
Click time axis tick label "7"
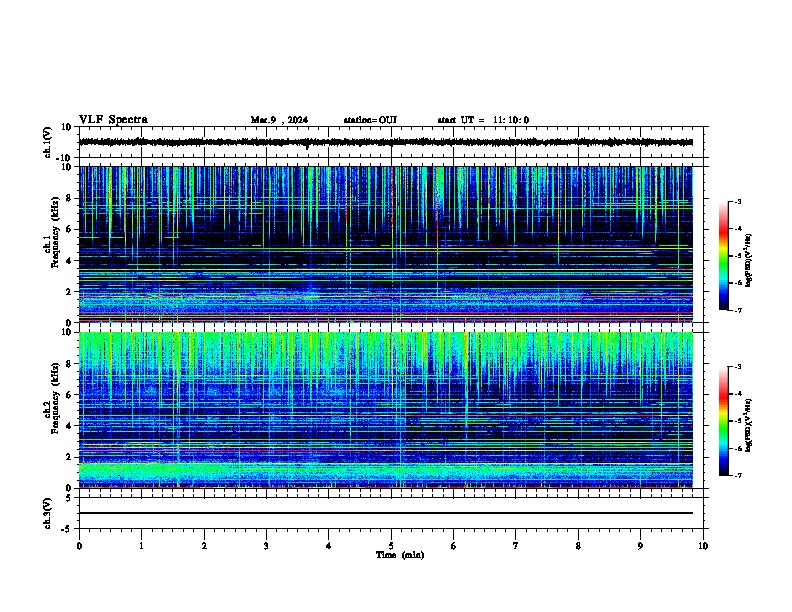516,546
